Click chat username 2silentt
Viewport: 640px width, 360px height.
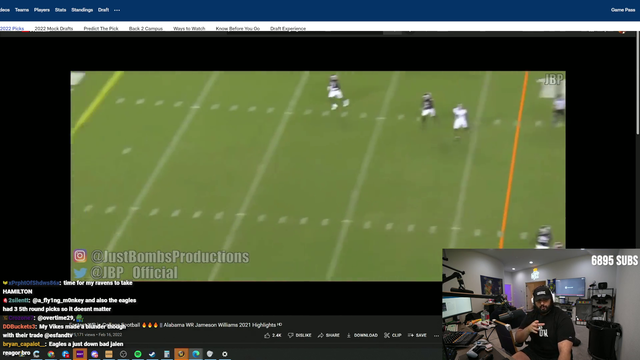coord(18,300)
